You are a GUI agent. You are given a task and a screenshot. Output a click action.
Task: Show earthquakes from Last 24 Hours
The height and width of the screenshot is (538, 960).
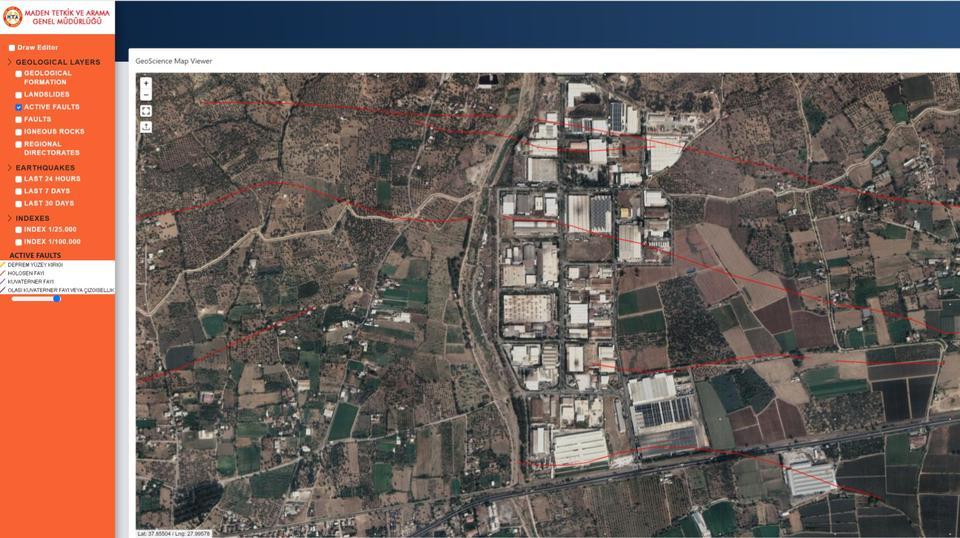coord(19,179)
